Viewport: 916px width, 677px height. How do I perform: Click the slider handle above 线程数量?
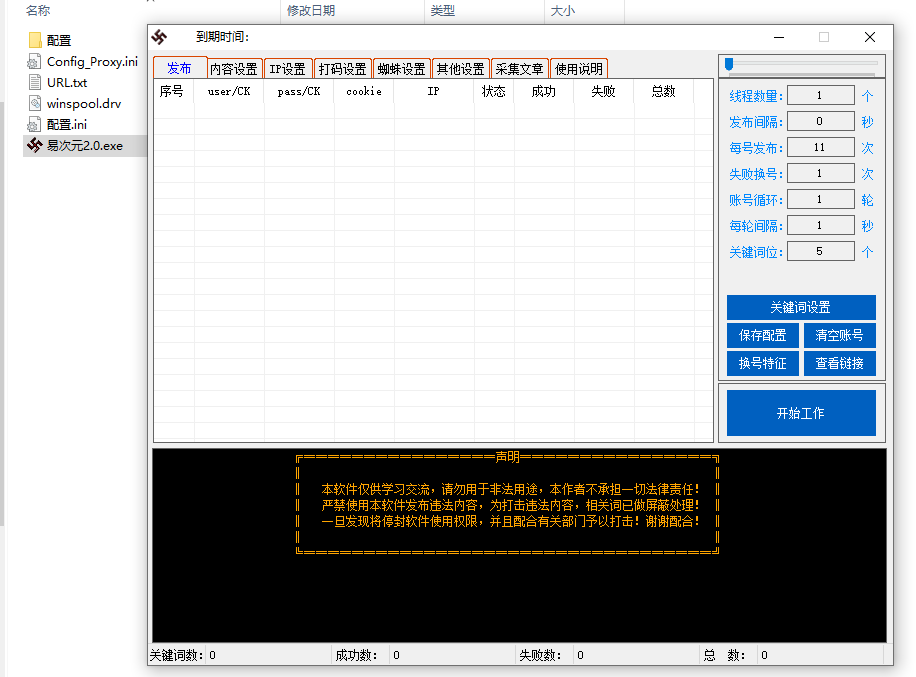[729, 64]
